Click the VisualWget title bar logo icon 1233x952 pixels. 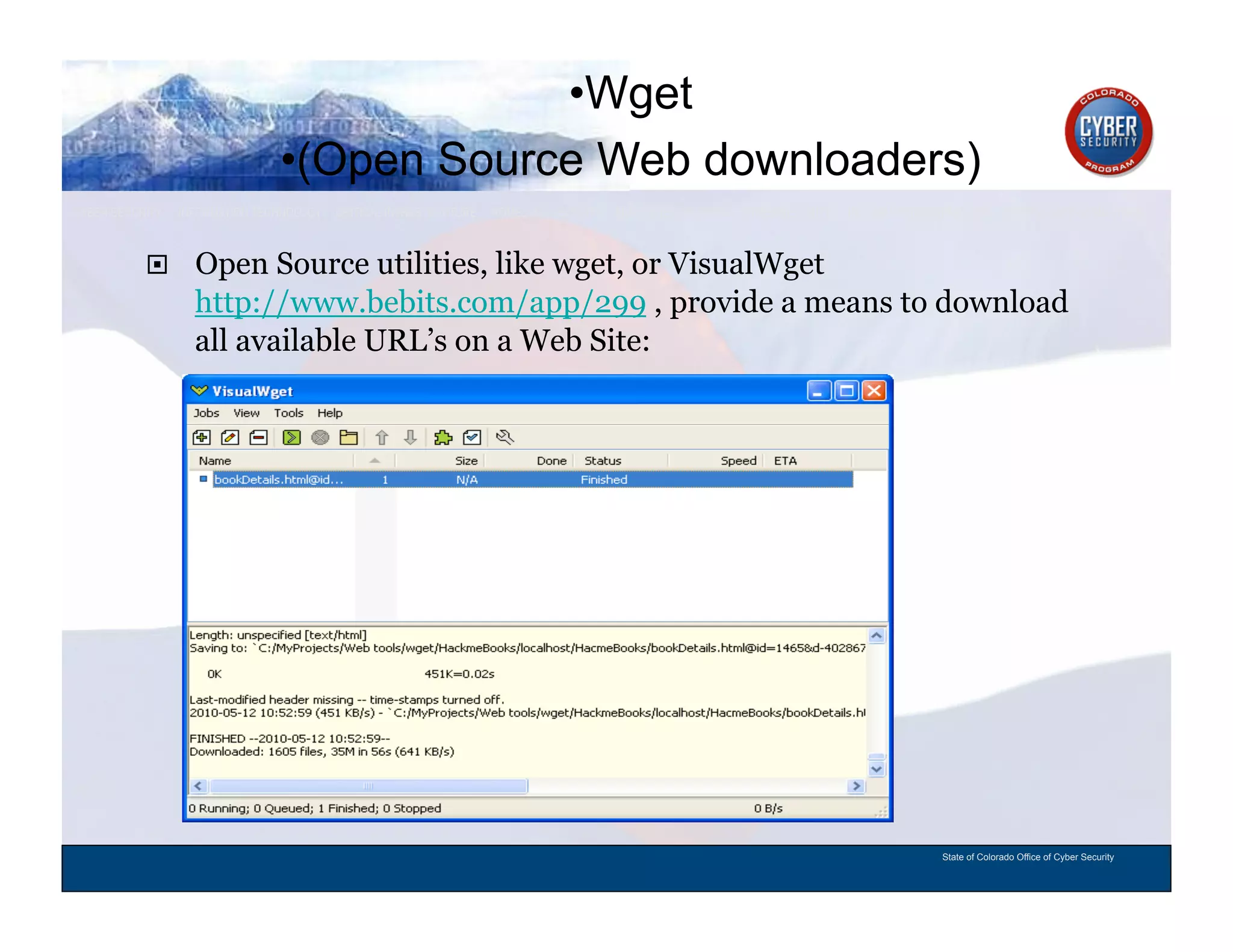click(x=199, y=391)
